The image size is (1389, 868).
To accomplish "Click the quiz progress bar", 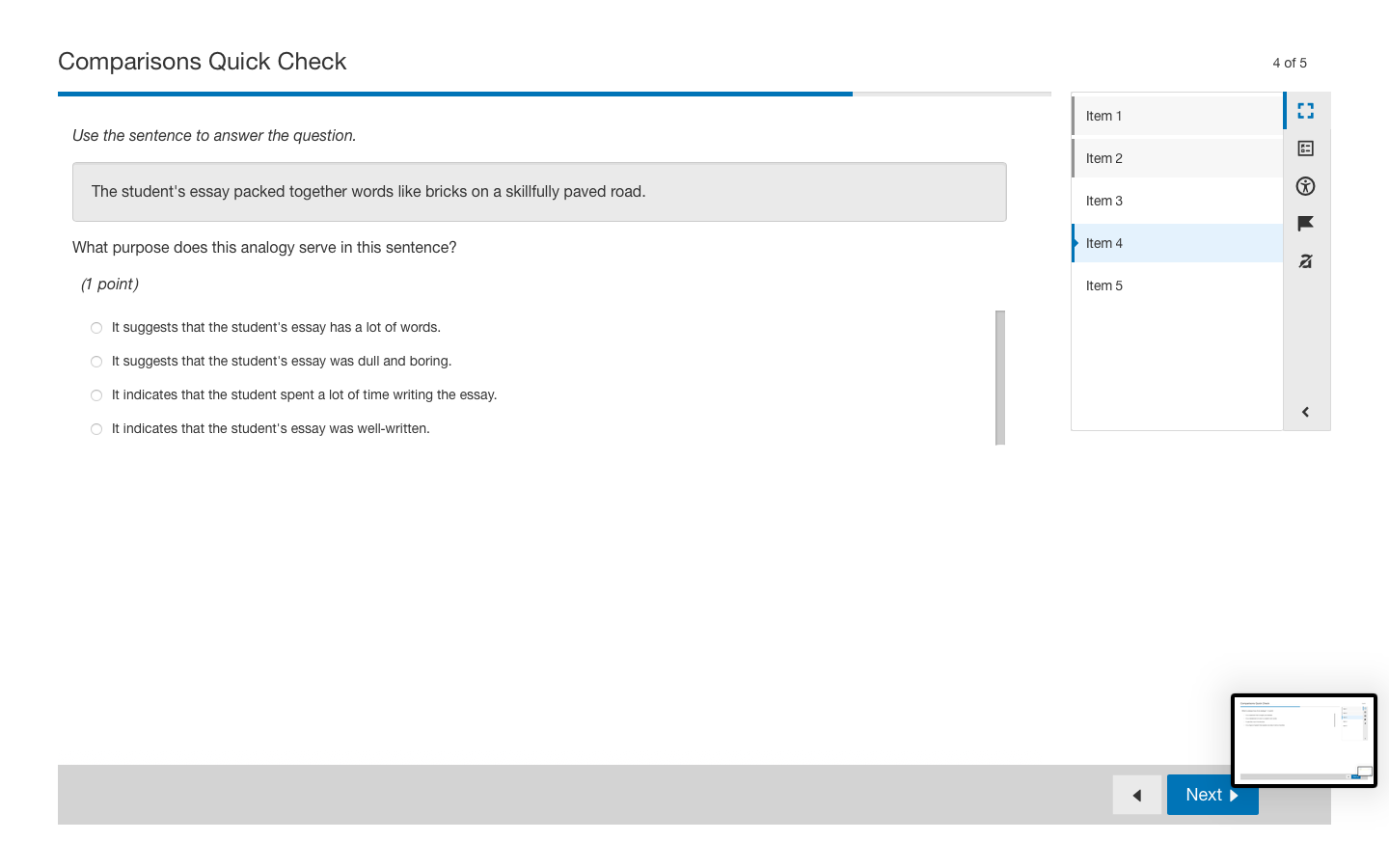I will click(555, 94).
